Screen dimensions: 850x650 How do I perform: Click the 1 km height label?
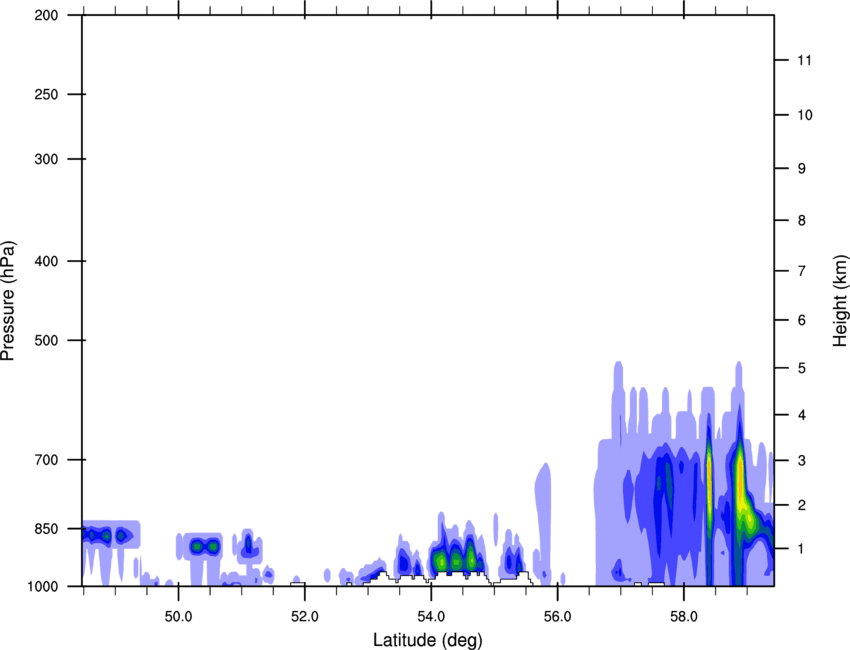802,549
